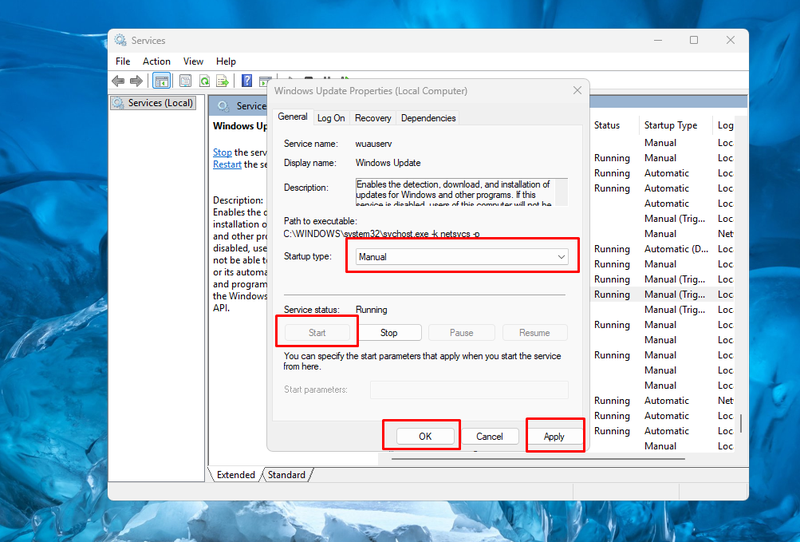800x542 pixels.
Task: Click the services list horizontal scrollbar
Action: tap(538, 459)
